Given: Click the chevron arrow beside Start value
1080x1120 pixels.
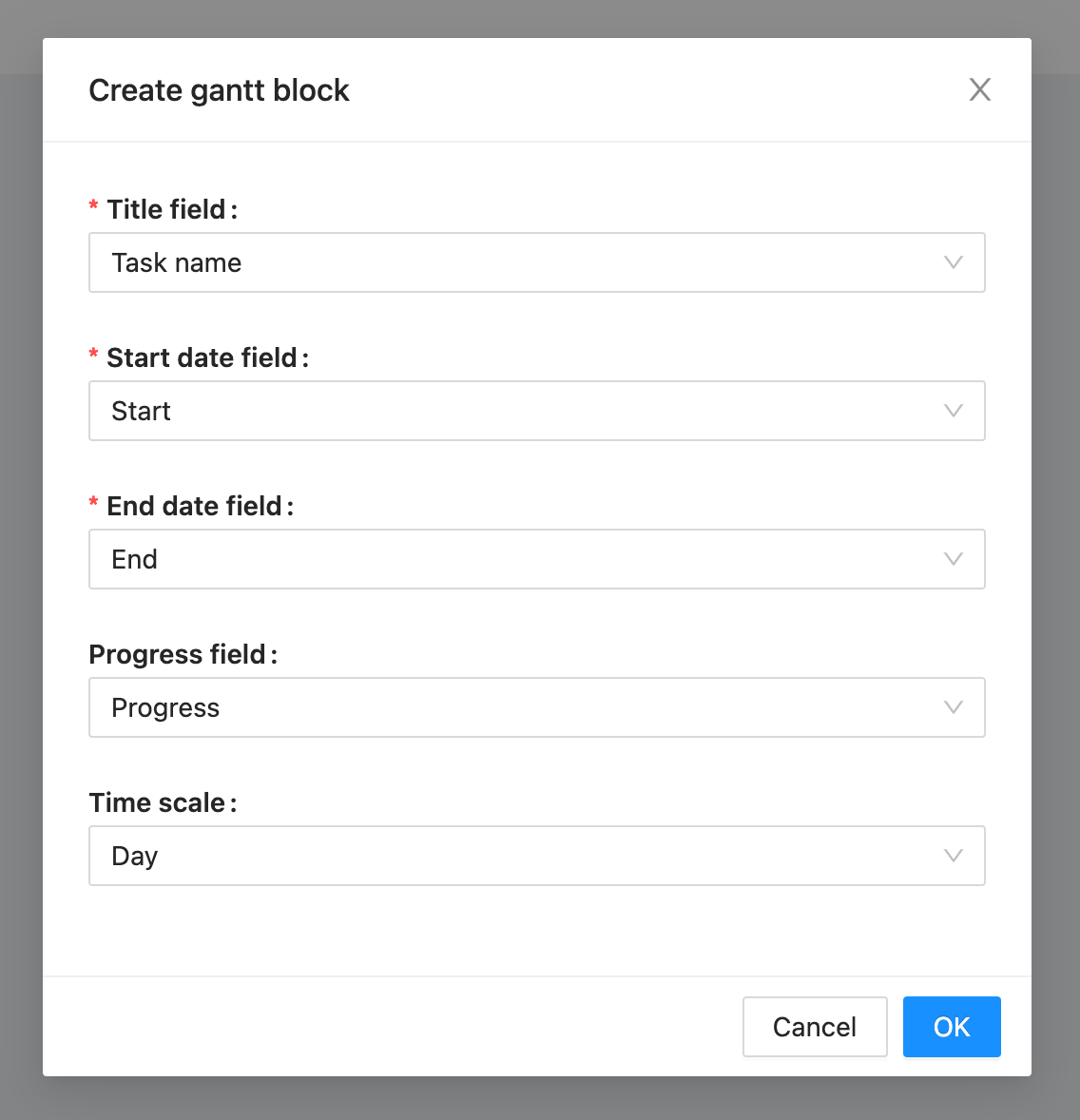Looking at the screenshot, I should (x=953, y=411).
